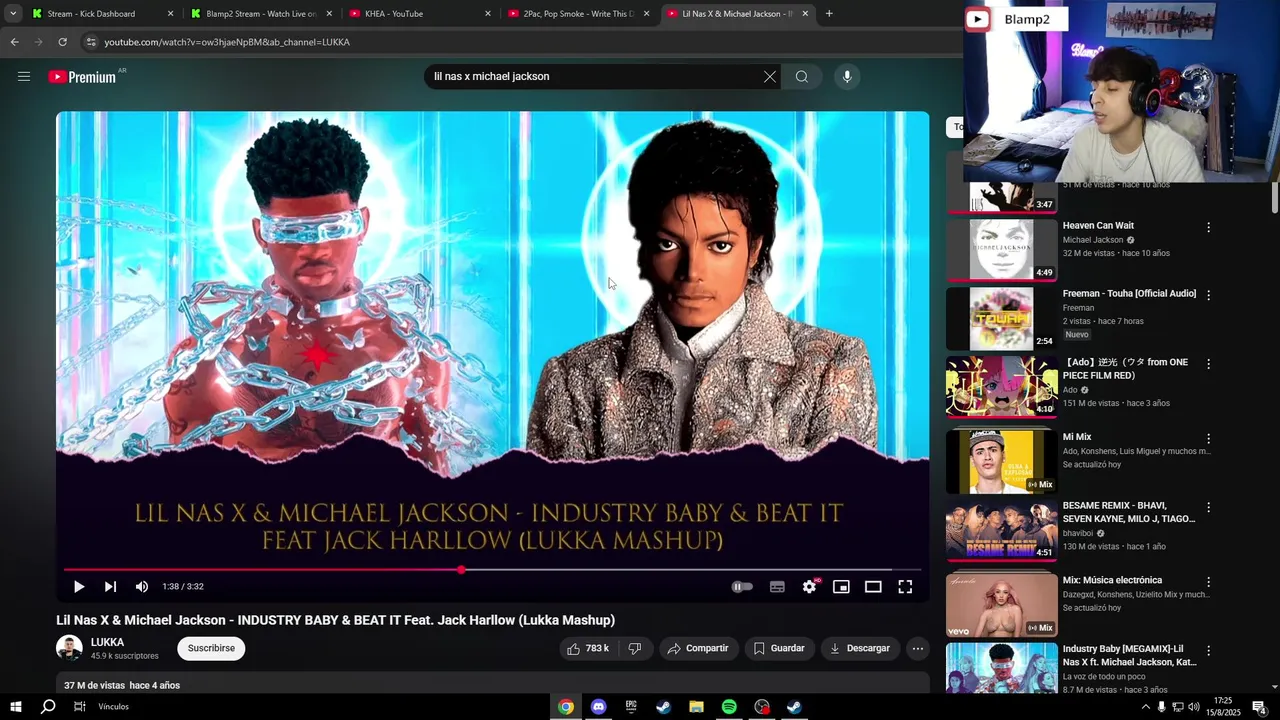Click the red progress scrubber handle
The height and width of the screenshot is (720, 1280).
461,570
